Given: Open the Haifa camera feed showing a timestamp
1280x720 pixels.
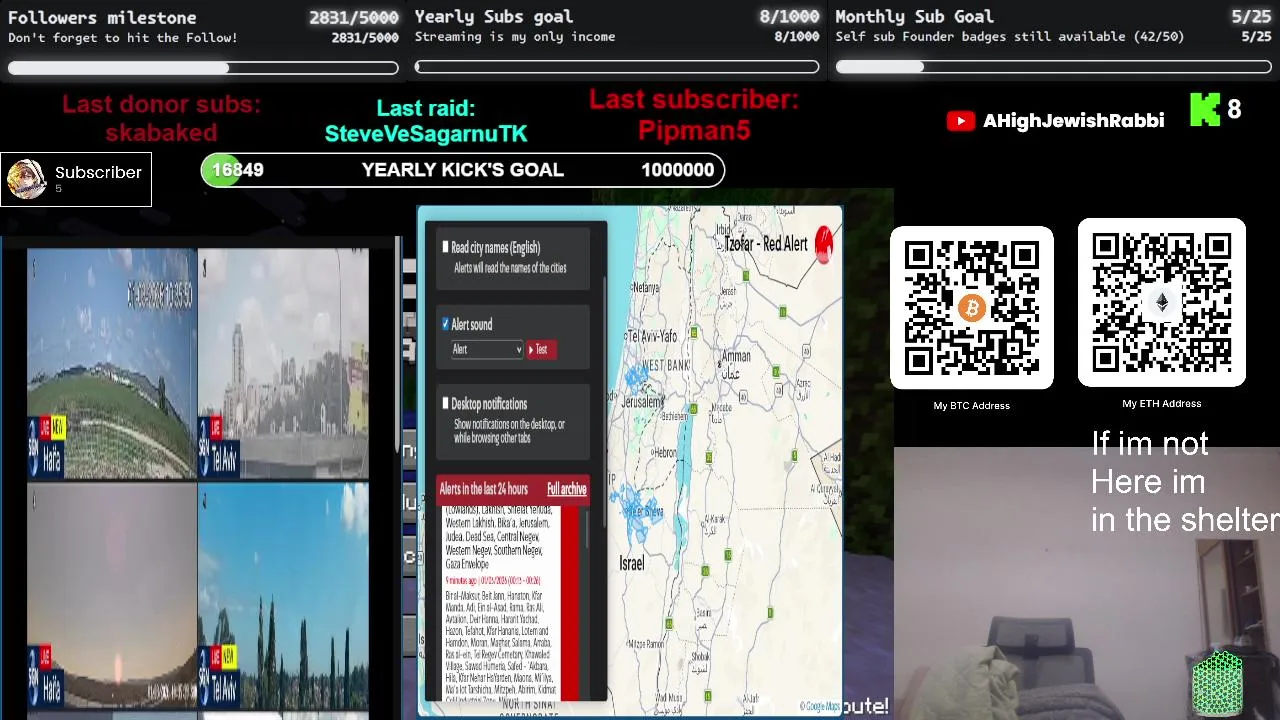Looking at the screenshot, I should 112,363.
